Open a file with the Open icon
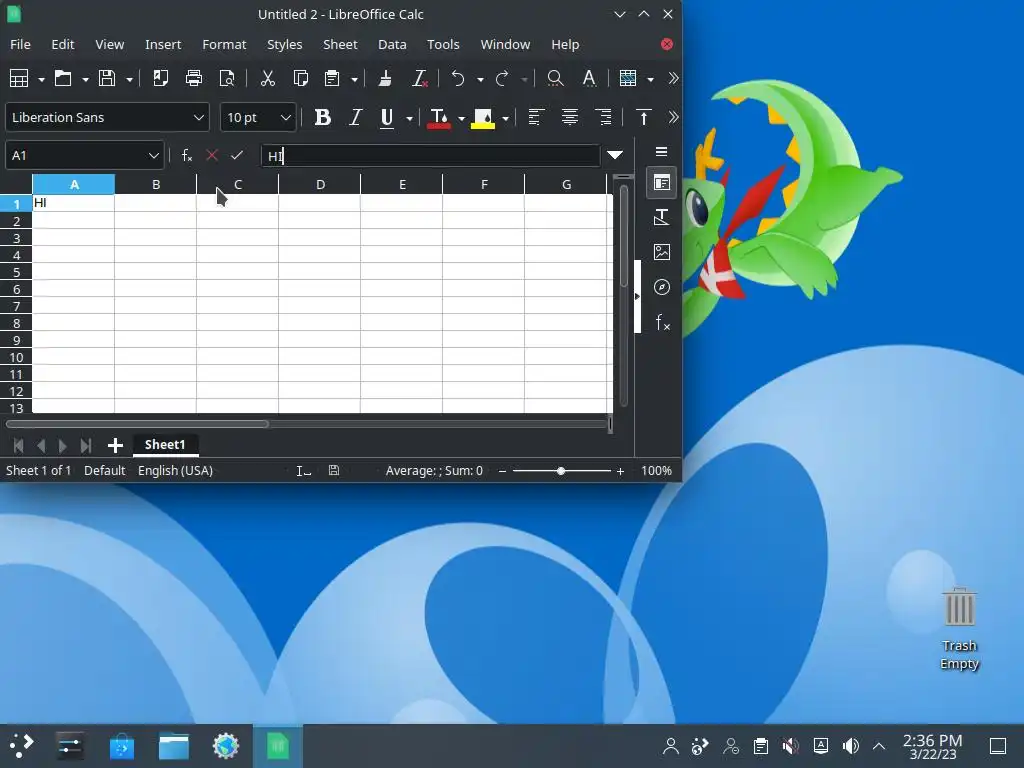The image size is (1024, 768). pyautogui.click(x=63, y=78)
